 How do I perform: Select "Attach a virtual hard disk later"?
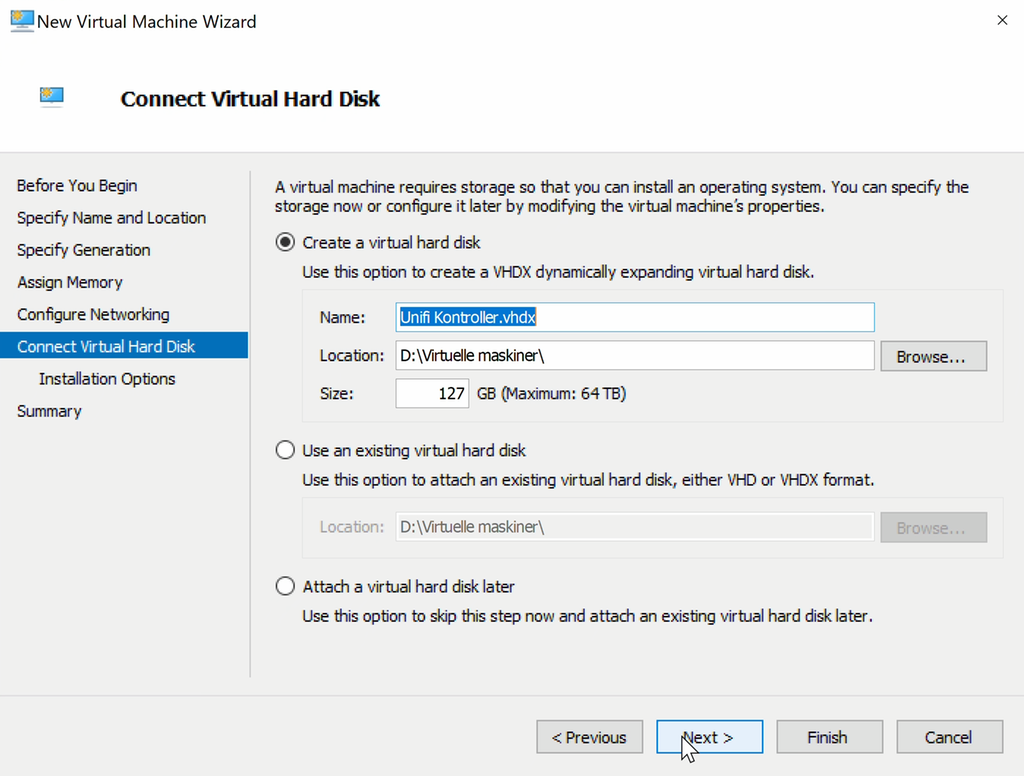(285, 586)
